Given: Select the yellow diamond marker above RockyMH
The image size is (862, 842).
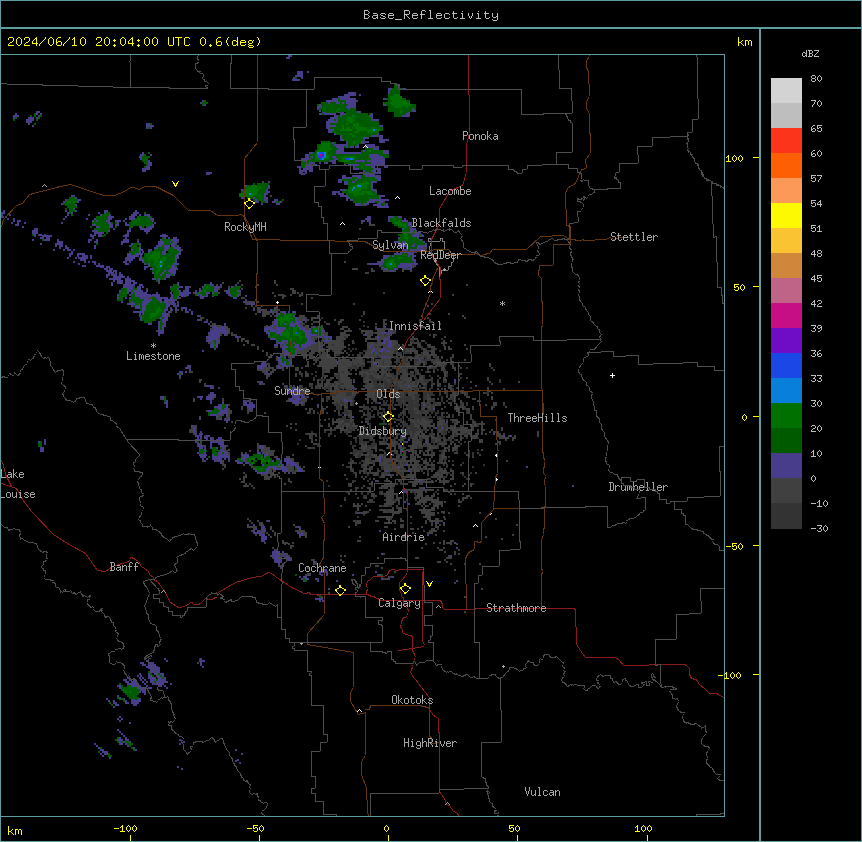Looking at the screenshot, I should (249, 204).
